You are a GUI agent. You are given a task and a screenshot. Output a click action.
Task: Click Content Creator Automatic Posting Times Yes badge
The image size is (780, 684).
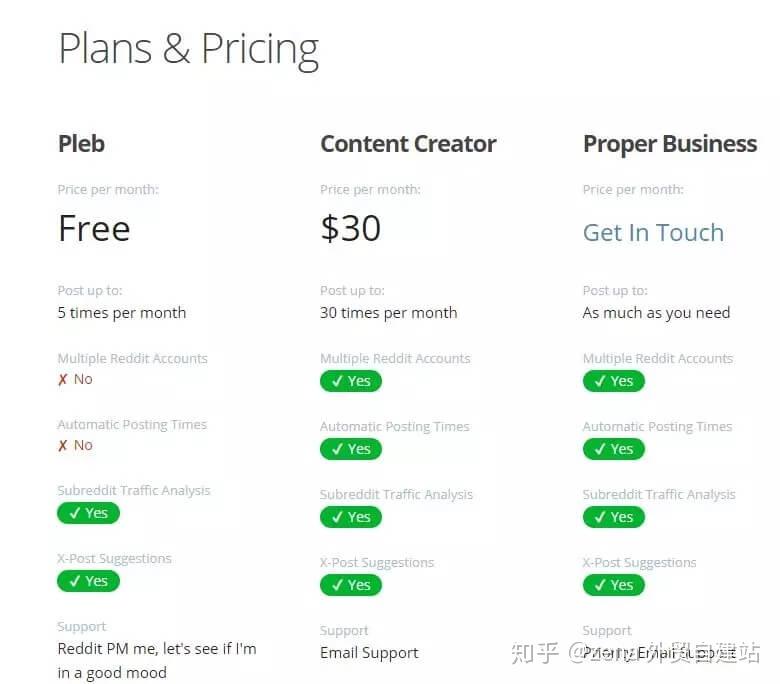coord(350,449)
